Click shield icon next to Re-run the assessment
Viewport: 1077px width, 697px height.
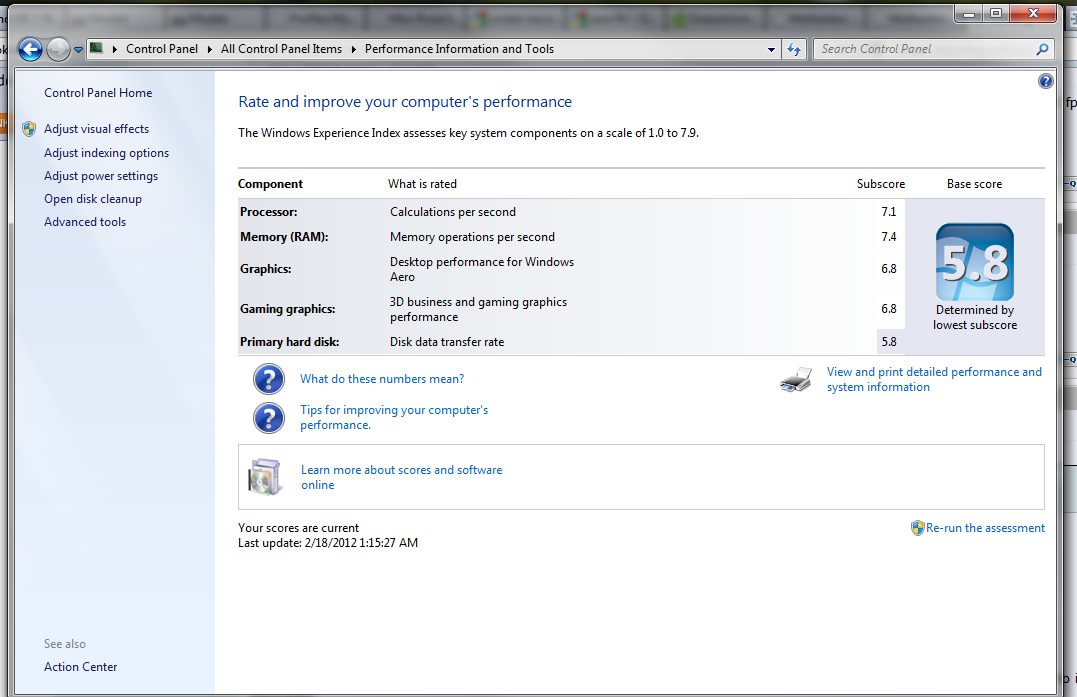(x=918, y=528)
